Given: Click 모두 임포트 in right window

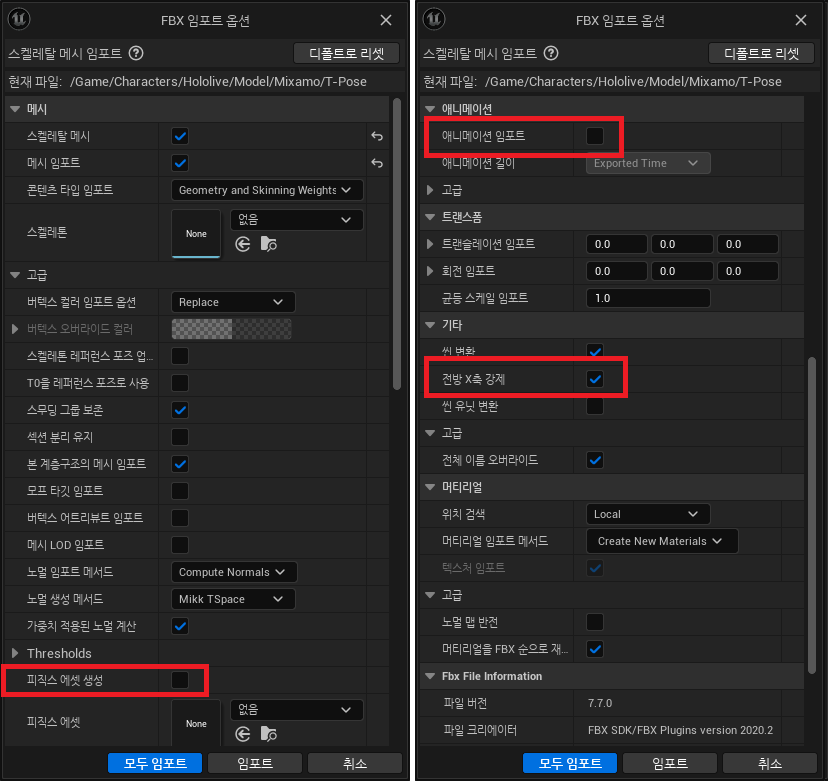Looking at the screenshot, I should tap(570, 763).
